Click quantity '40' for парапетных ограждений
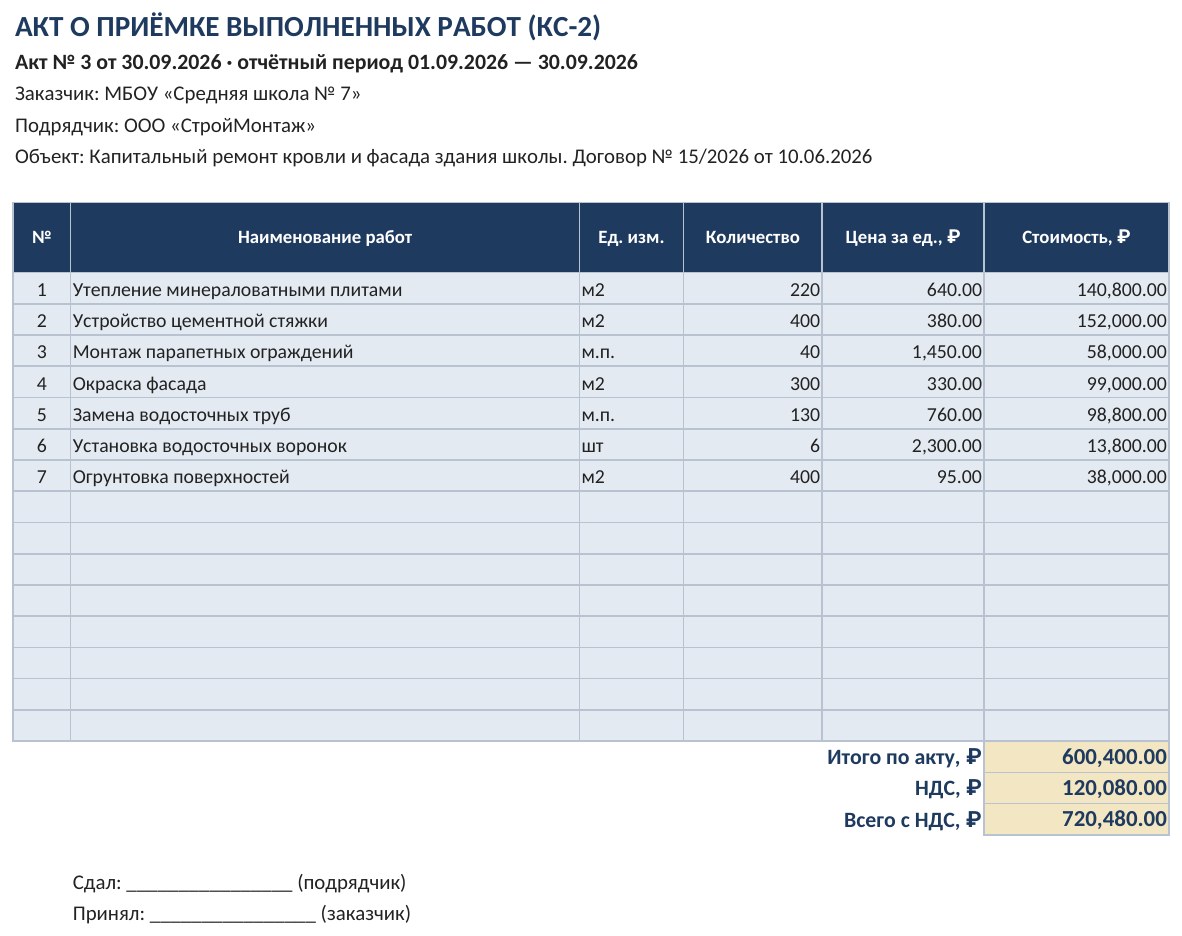The image size is (1182, 936). pos(752,351)
